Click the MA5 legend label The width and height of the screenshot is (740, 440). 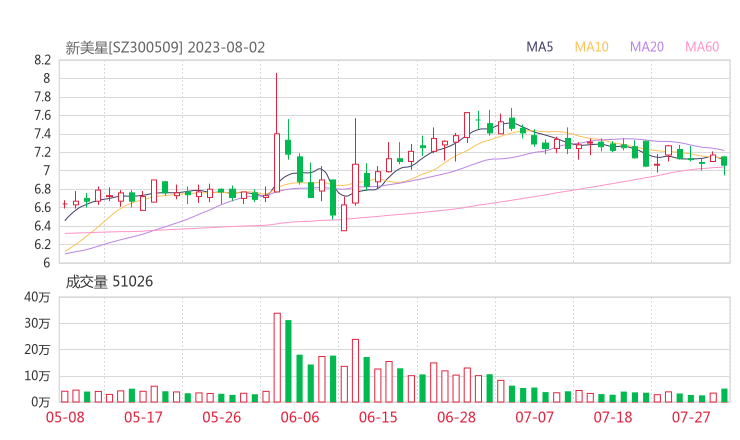tap(539, 47)
